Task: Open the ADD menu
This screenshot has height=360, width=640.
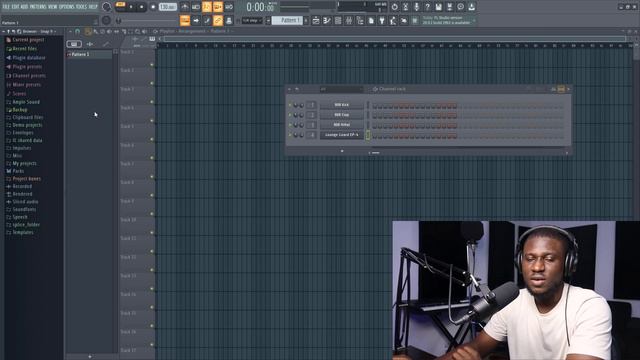Action: pos(24,7)
